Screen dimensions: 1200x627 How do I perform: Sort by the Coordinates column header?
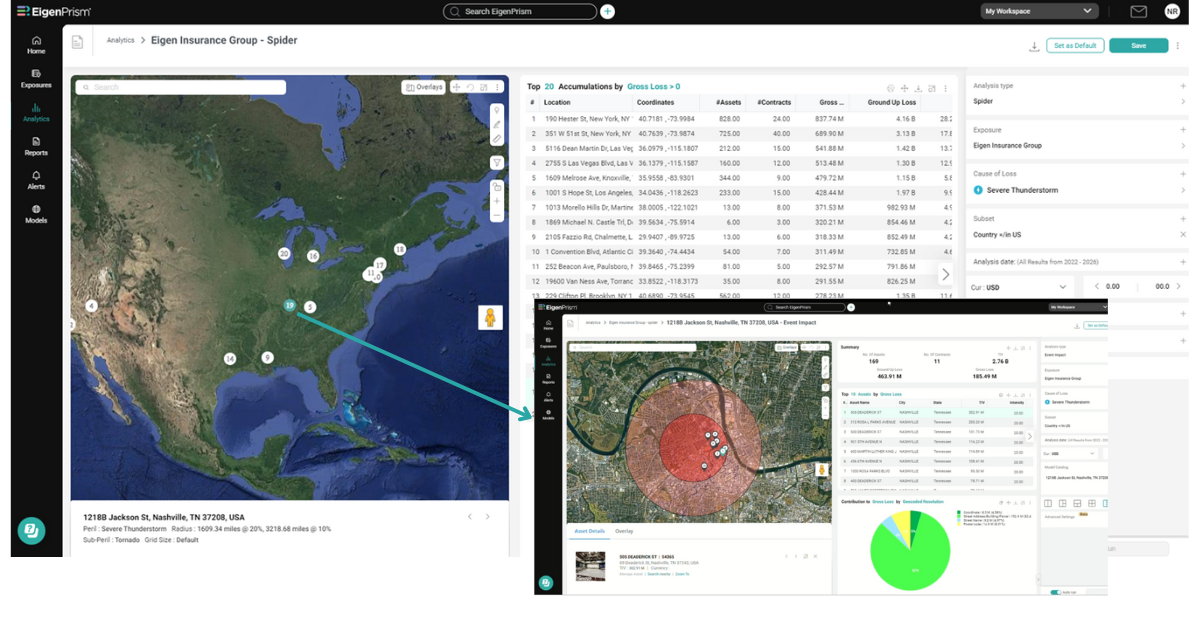click(656, 102)
